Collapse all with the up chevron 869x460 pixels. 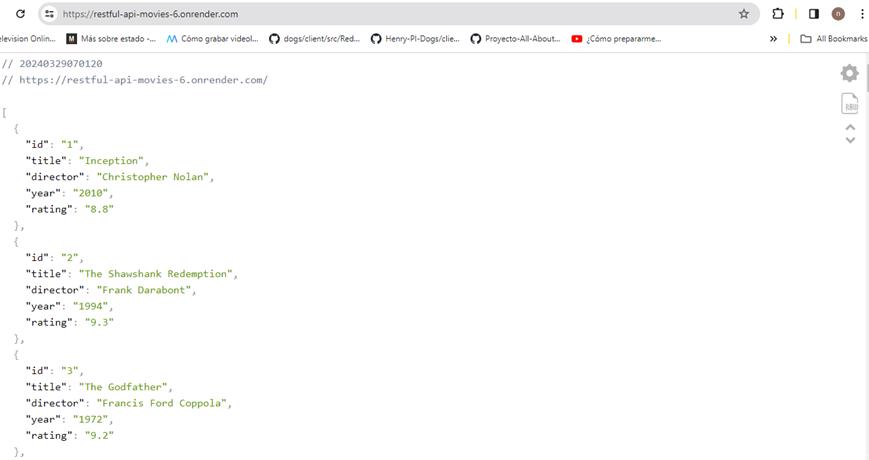tap(850, 127)
